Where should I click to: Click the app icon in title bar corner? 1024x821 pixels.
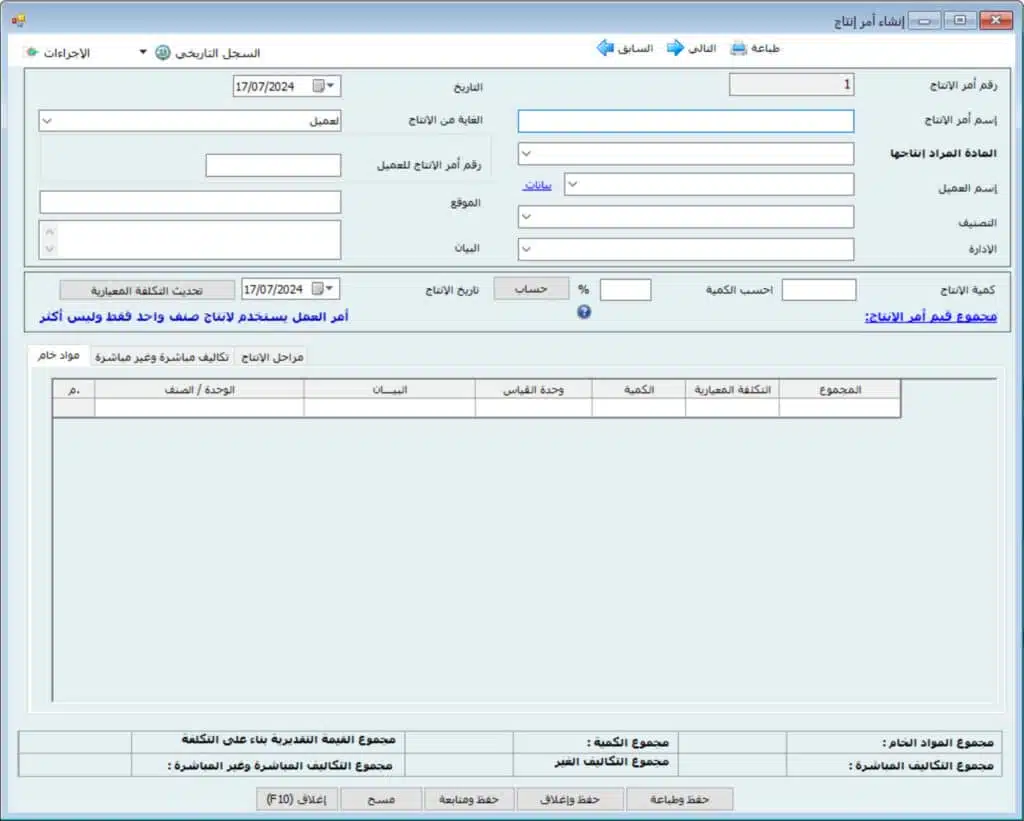pyautogui.click(x=18, y=20)
